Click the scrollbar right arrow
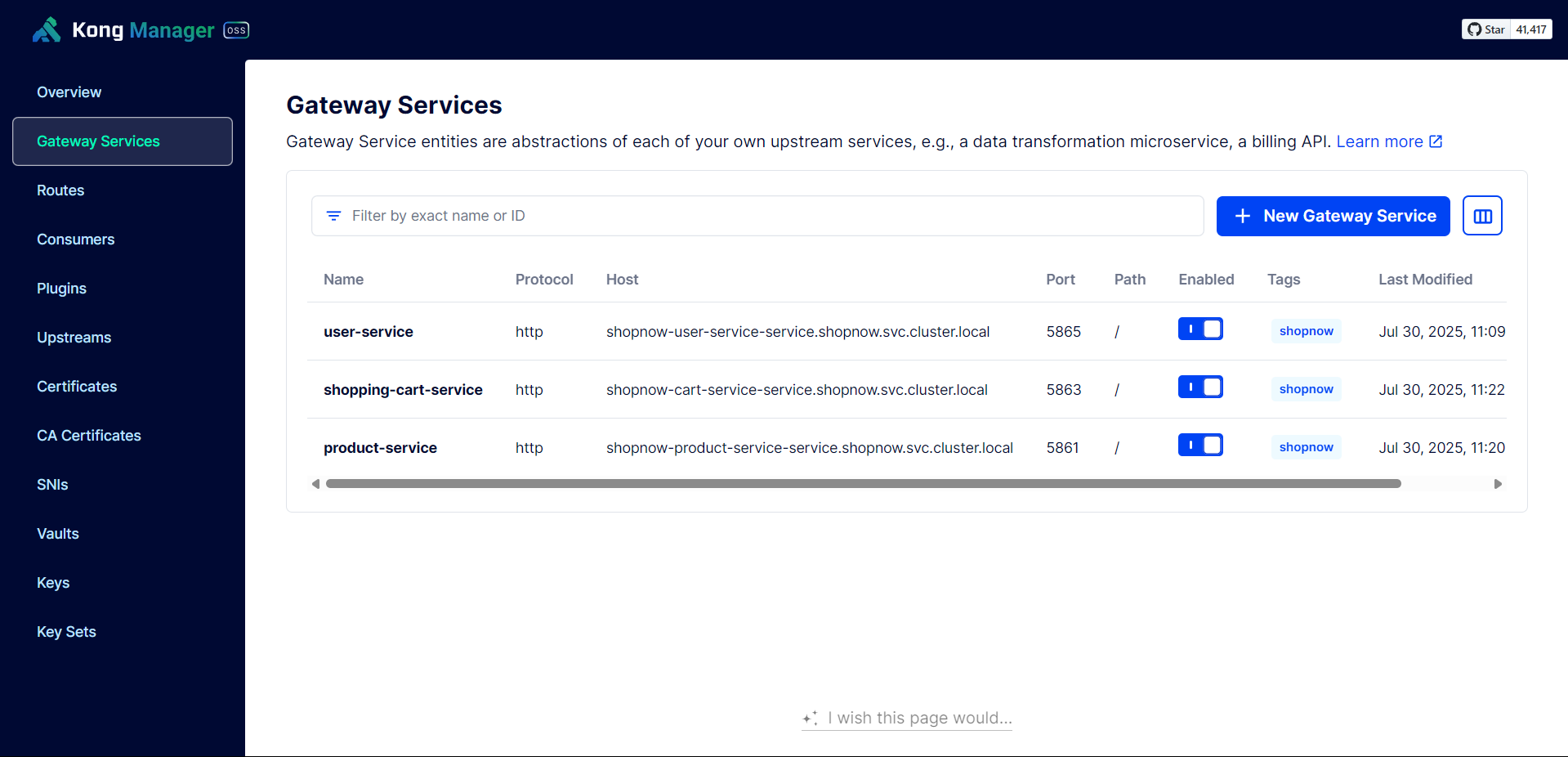This screenshot has width=1568, height=757. point(1498,484)
